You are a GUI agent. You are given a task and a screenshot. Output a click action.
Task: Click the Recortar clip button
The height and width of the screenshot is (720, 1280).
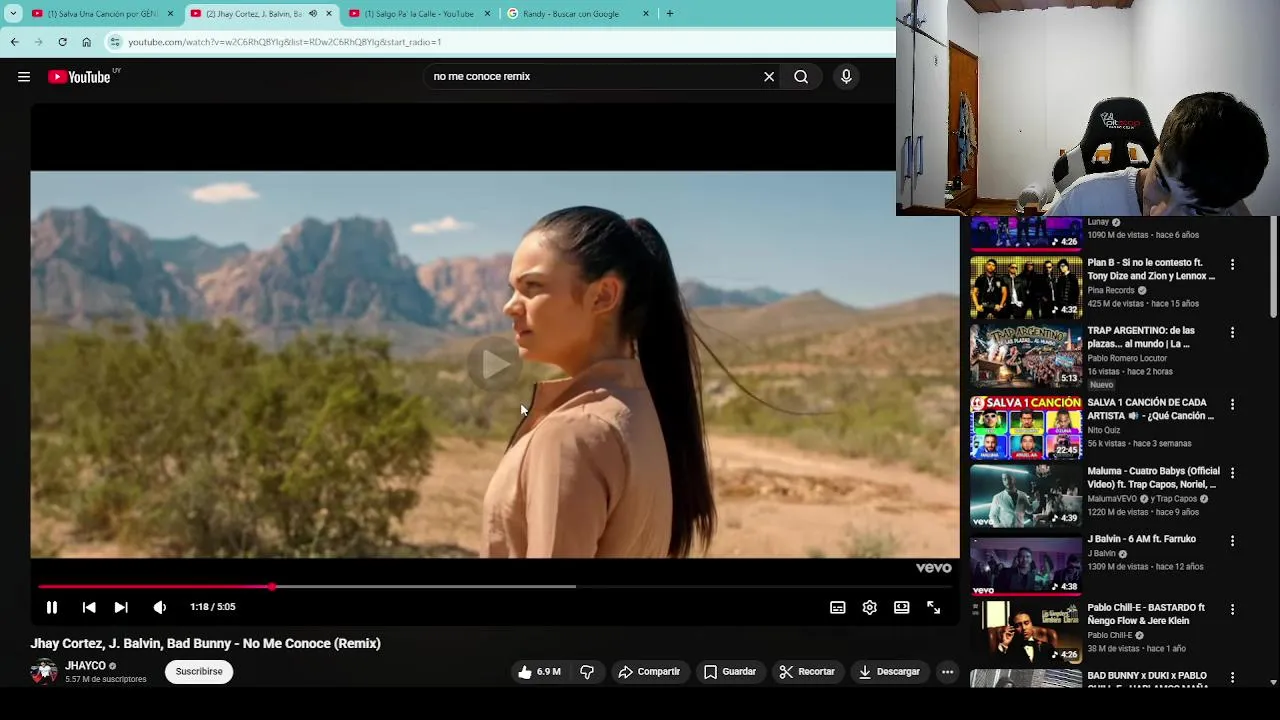tap(807, 672)
